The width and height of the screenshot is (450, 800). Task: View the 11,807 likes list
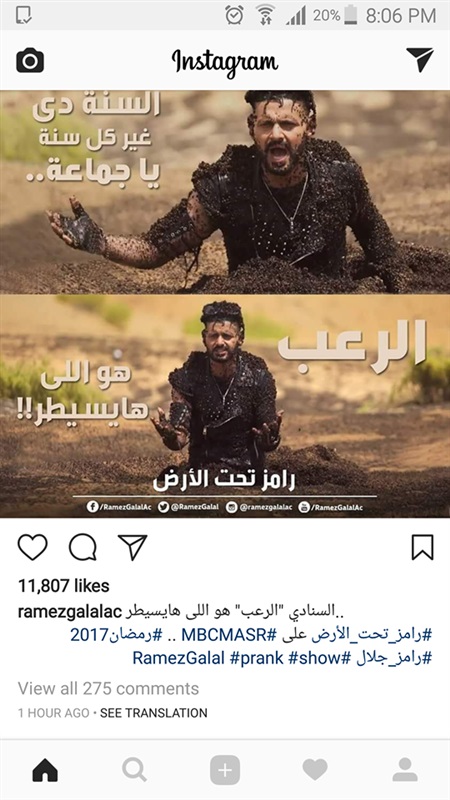pos(64,586)
